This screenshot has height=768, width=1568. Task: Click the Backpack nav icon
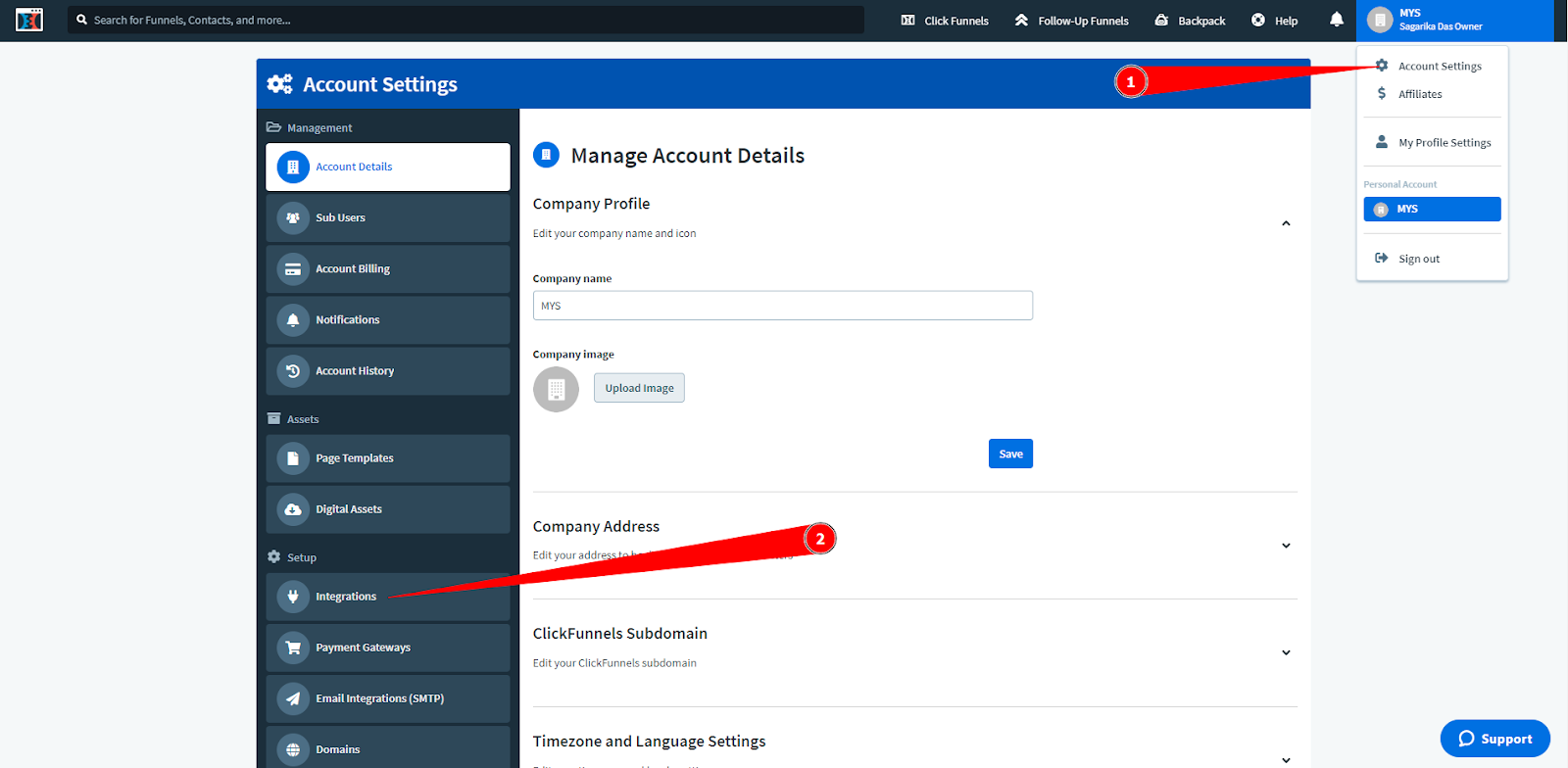pyautogui.click(x=1161, y=21)
